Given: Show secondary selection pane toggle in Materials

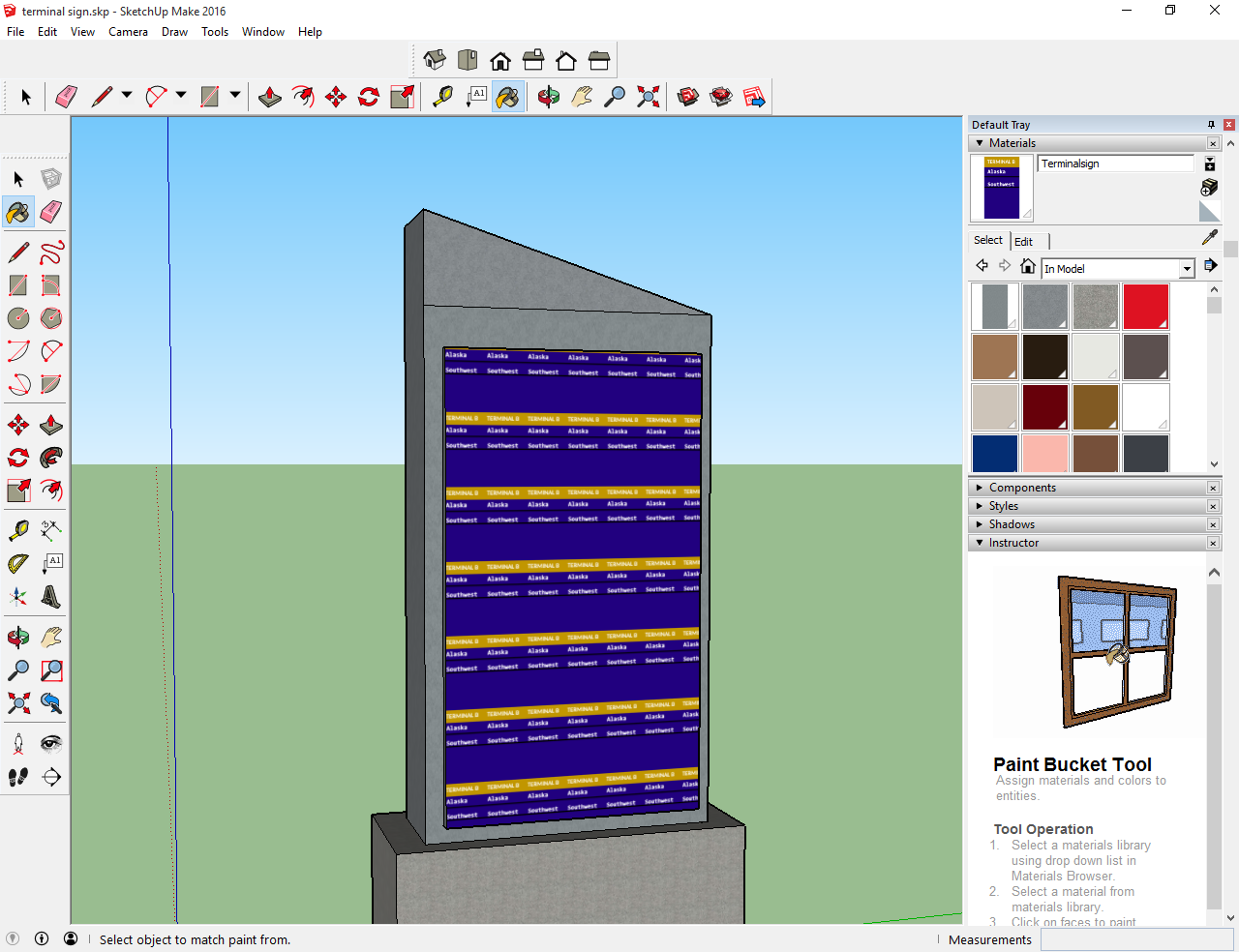Looking at the screenshot, I should pos(1209,164).
